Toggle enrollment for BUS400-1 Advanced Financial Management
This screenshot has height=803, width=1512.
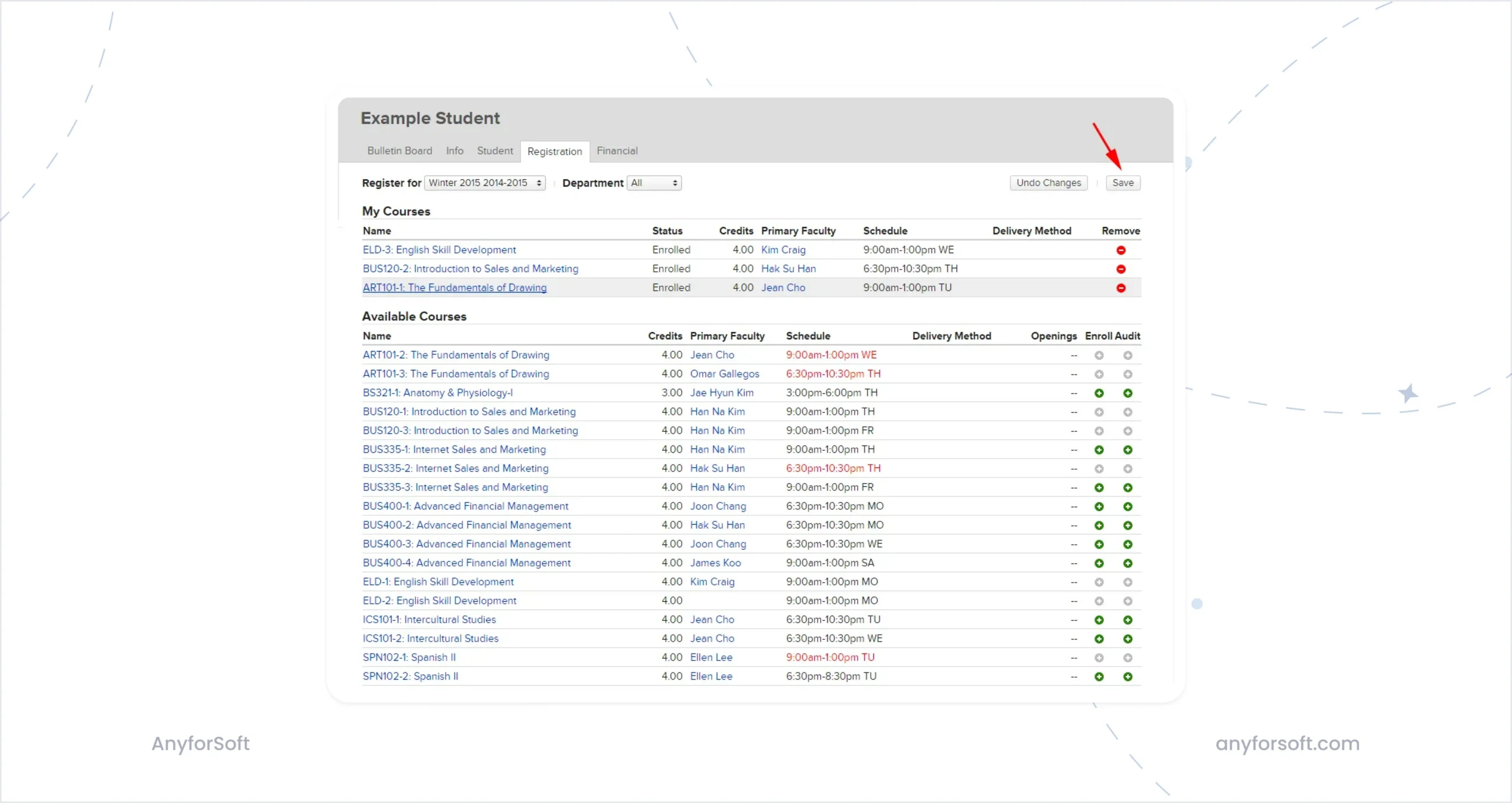point(1099,506)
